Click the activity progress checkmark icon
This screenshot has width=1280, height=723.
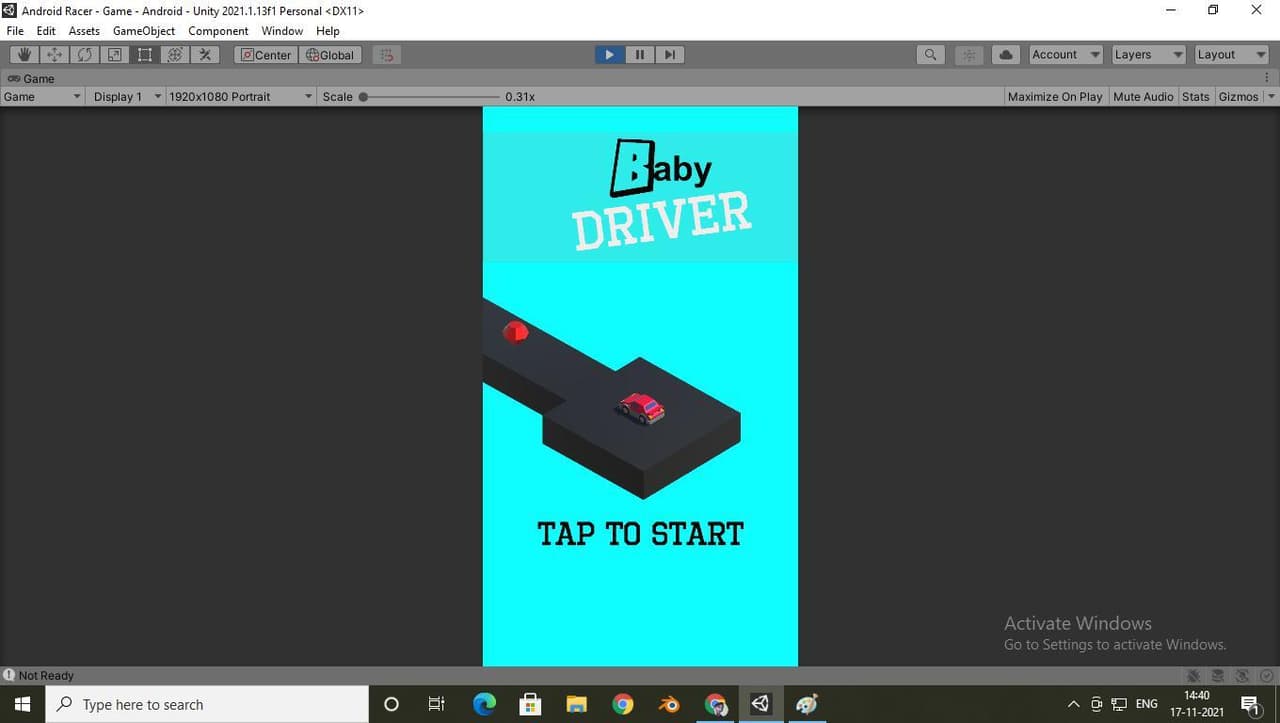pos(1266,676)
